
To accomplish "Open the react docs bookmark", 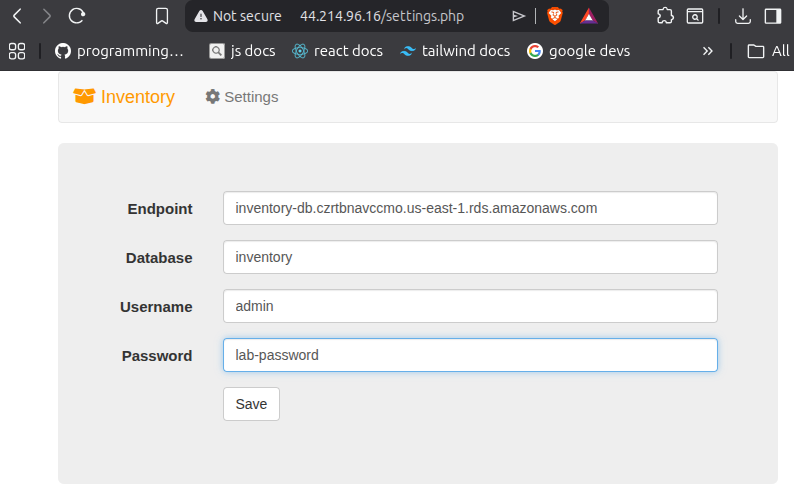I will pos(337,51).
